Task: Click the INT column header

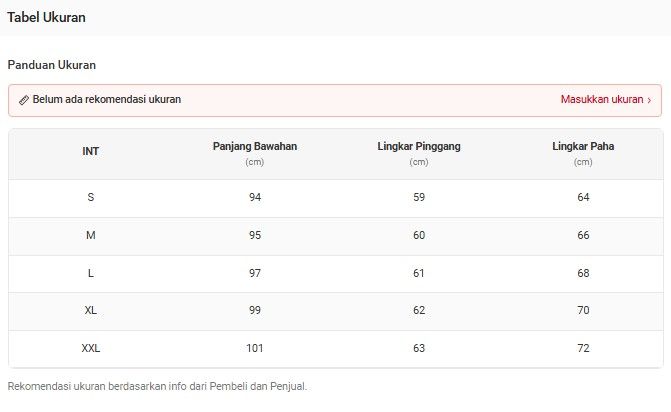Action: [x=91, y=152]
